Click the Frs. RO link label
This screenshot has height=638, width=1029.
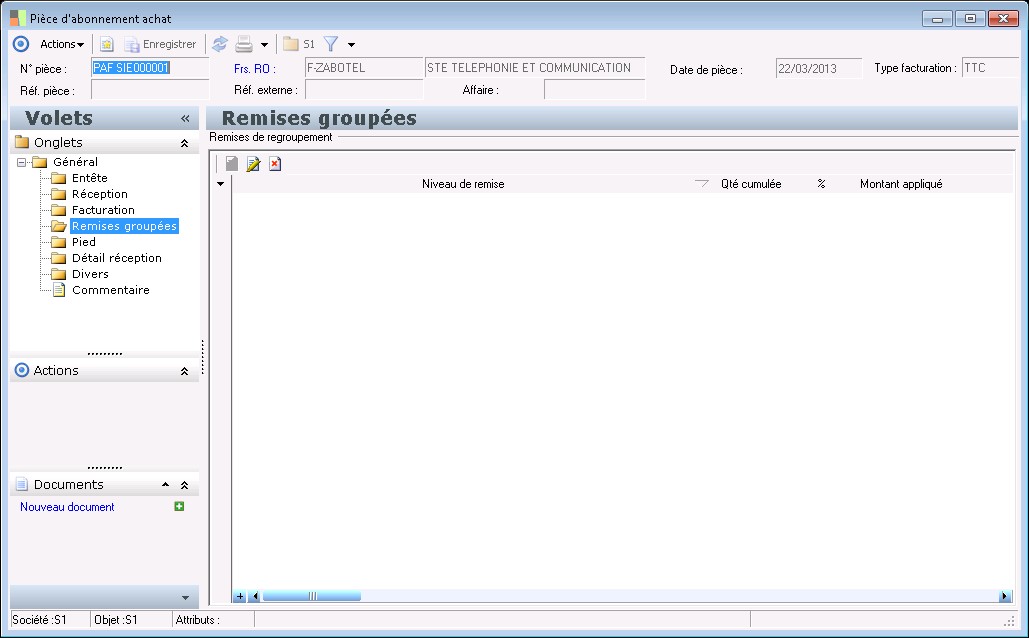point(255,68)
